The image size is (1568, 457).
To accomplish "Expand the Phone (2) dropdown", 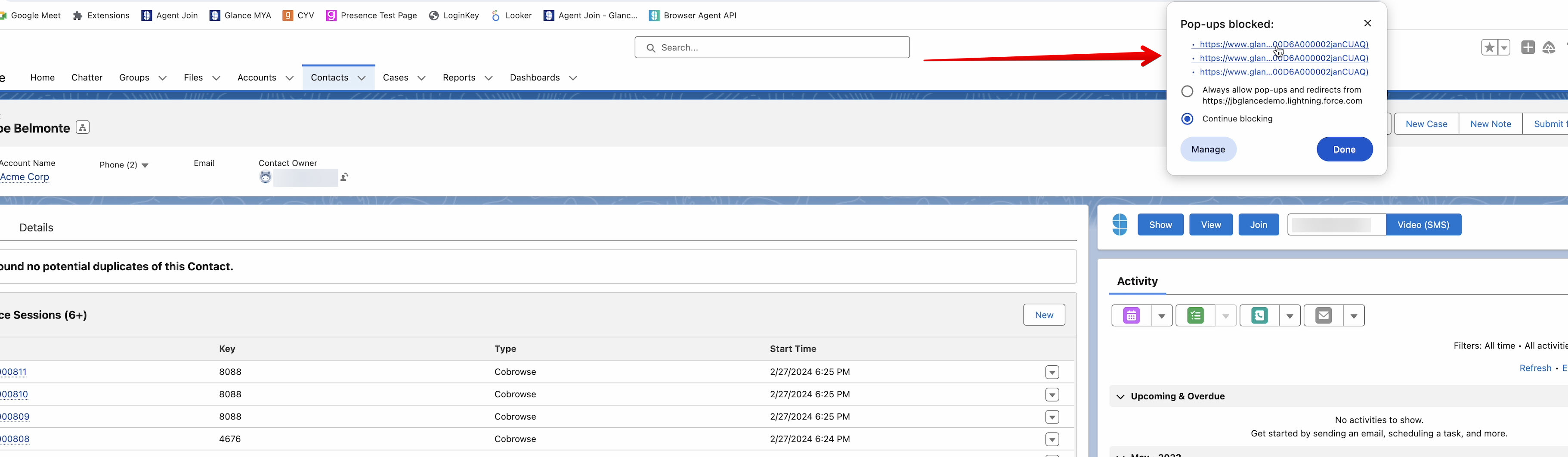I will tap(145, 166).
